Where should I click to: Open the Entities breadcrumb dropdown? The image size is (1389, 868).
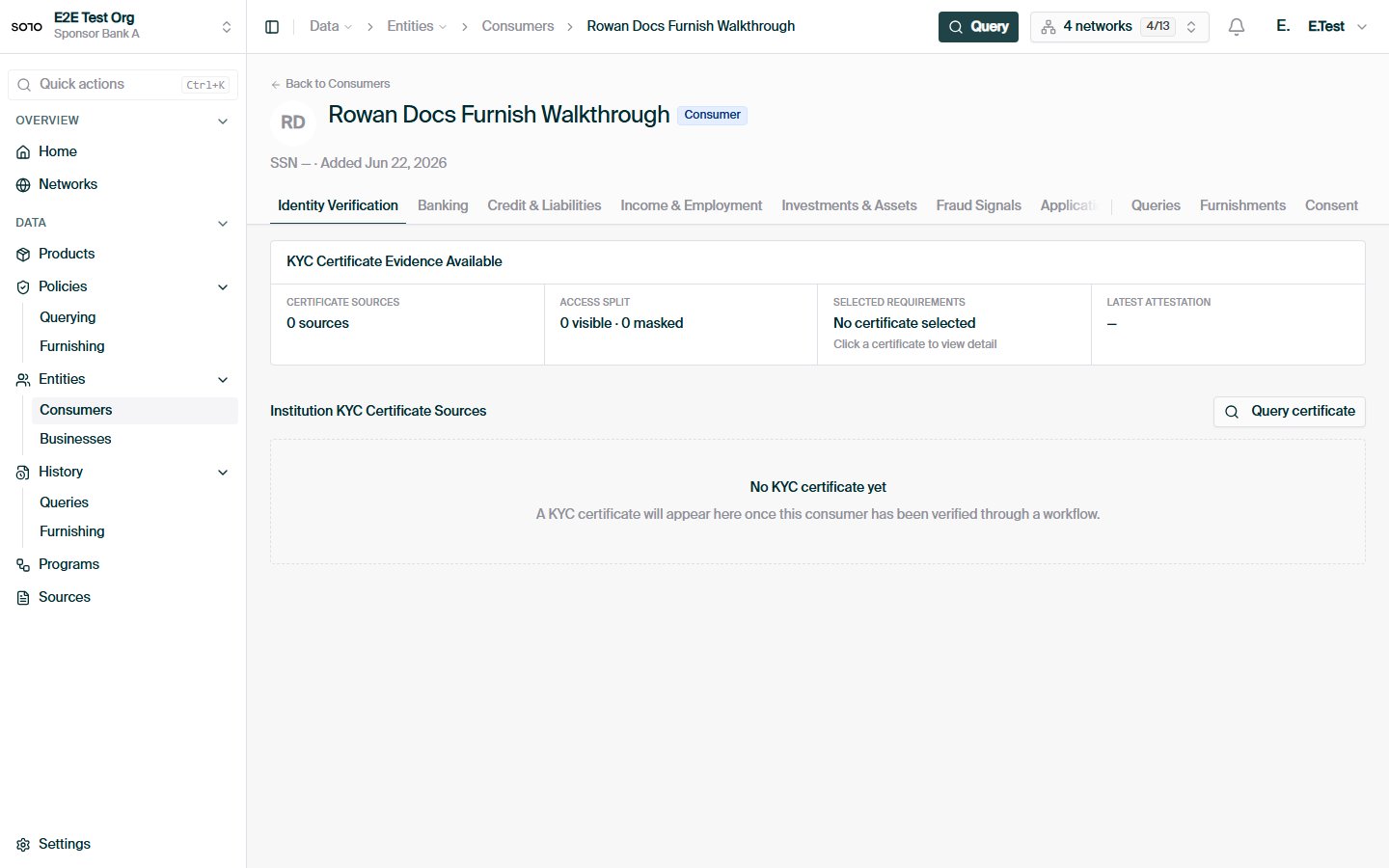coord(417,26)
